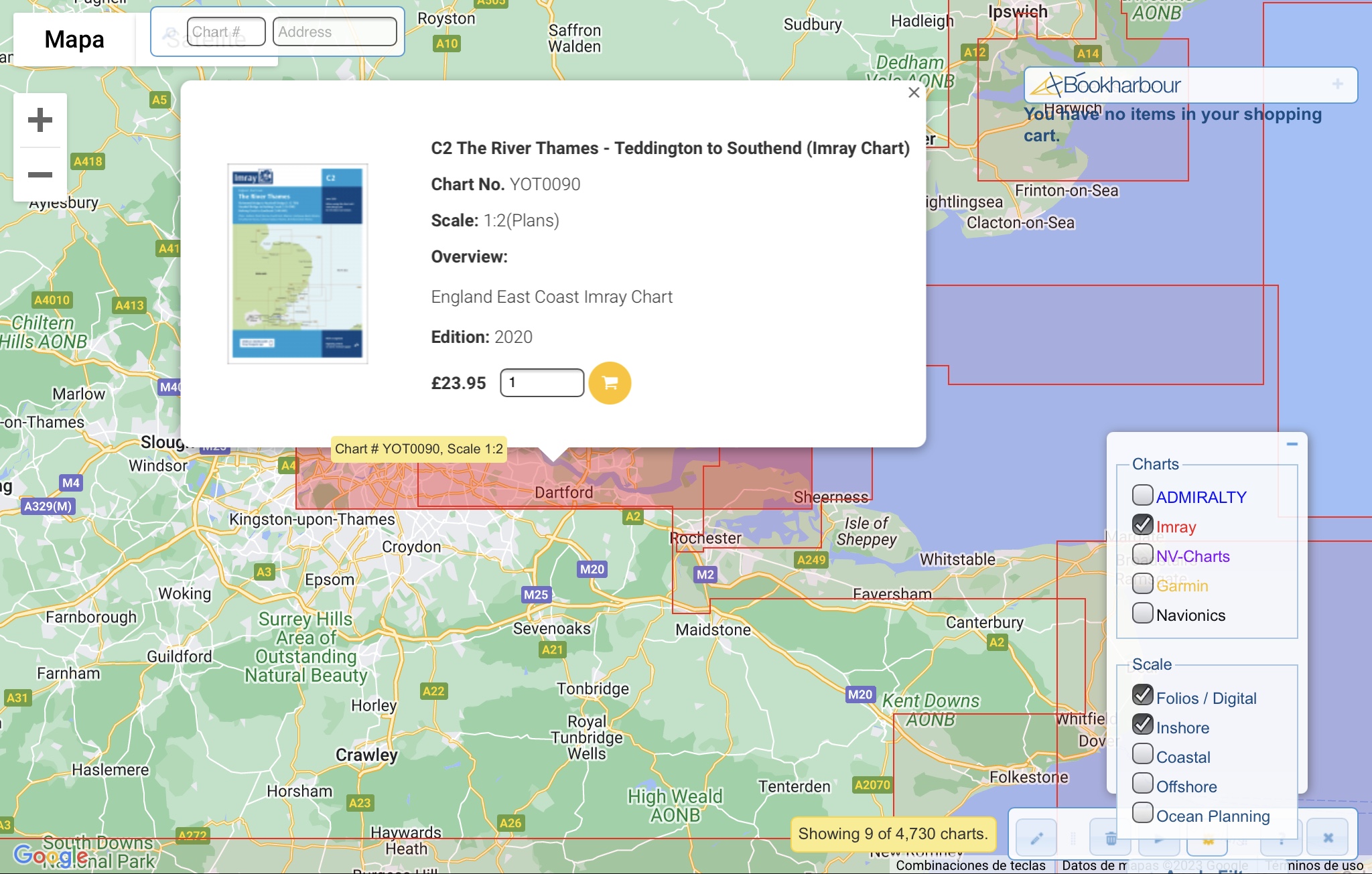The image size is (1372, 874).
Task: Collapse the Charts filter panel
Action: [x=1292, y=444]
